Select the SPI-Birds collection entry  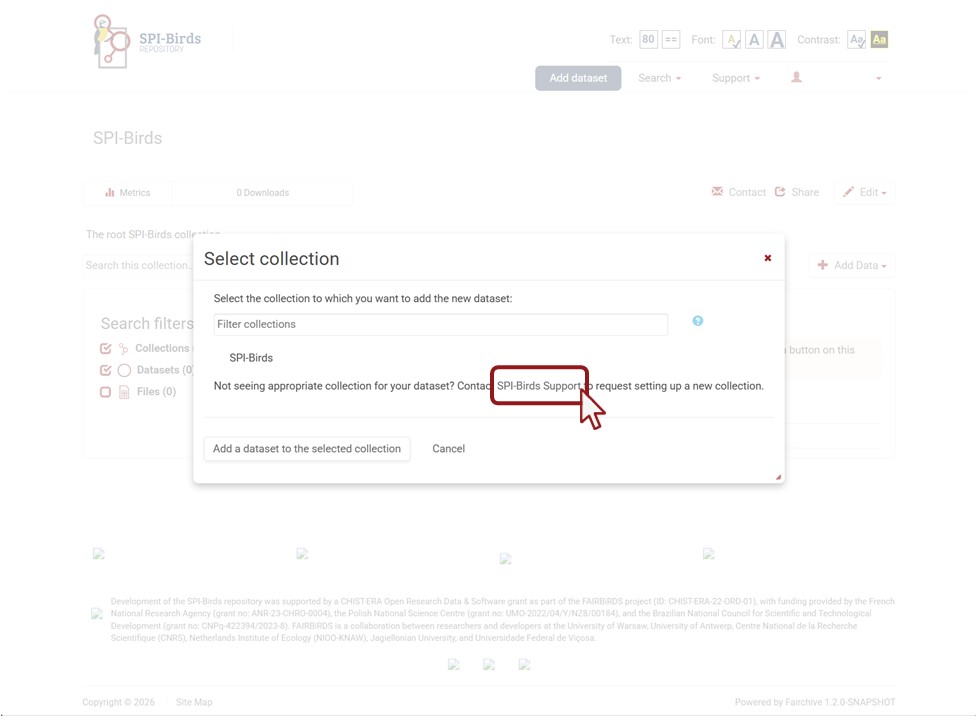(251, 358)
